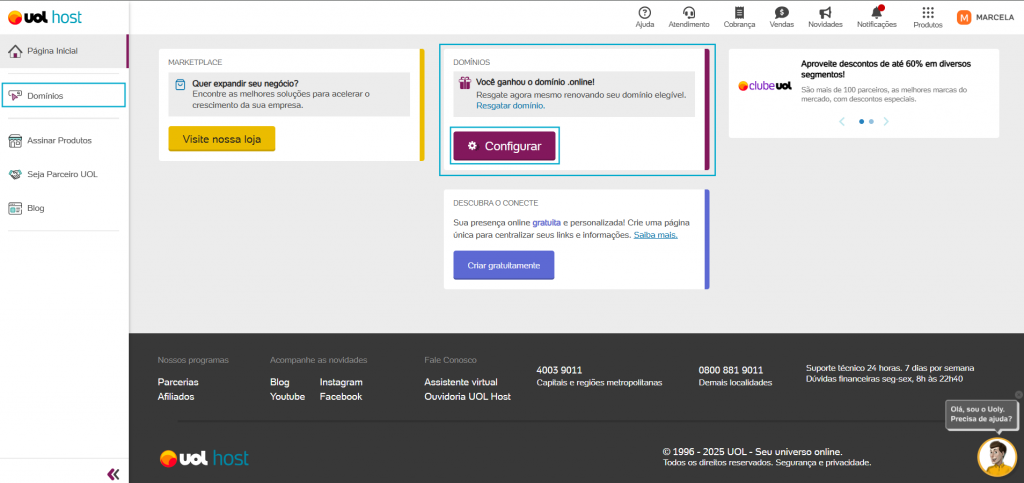The image size is (1024, 483).
Task: Open the MARCELA user account menu
Action: coord(985,17)
